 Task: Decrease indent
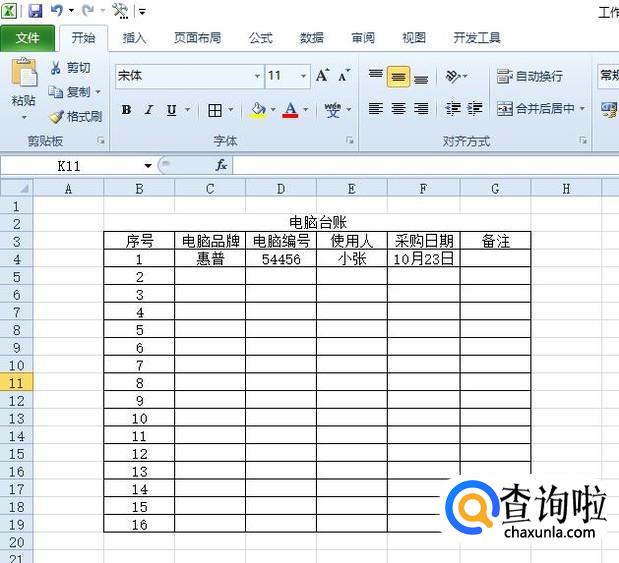click(452, 108)
